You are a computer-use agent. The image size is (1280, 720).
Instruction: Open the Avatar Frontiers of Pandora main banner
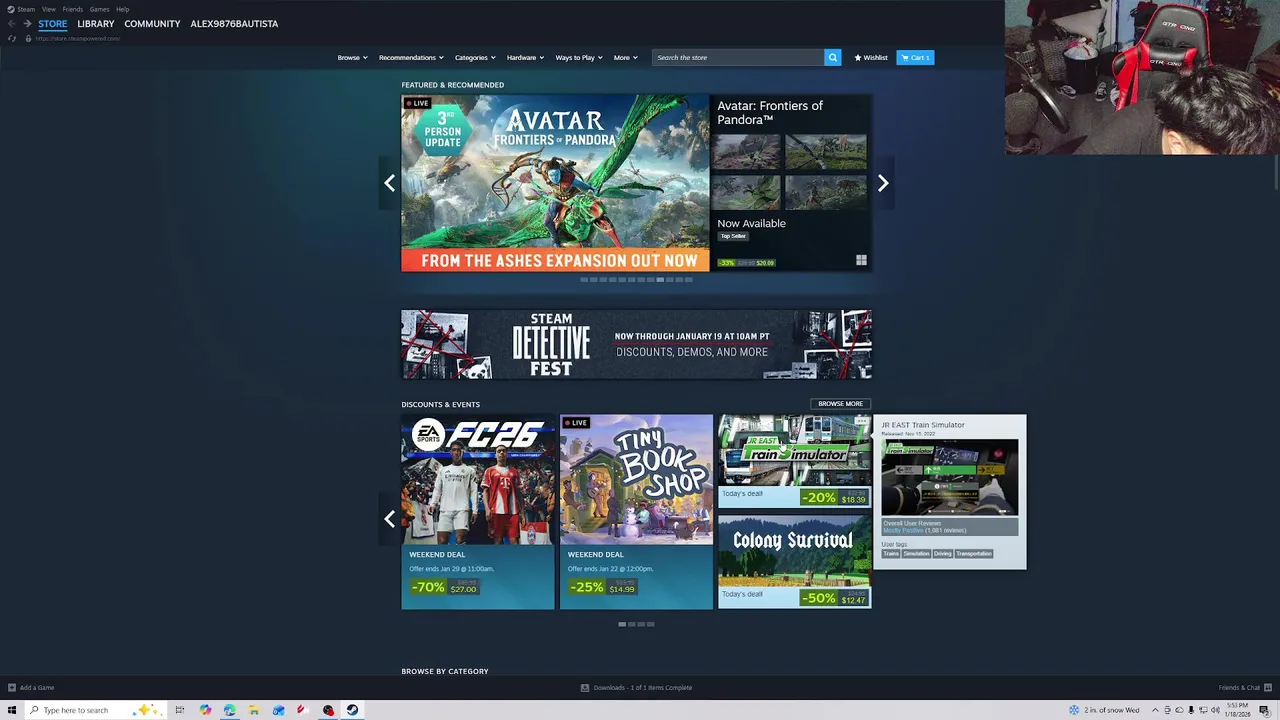tap(555, 183)
